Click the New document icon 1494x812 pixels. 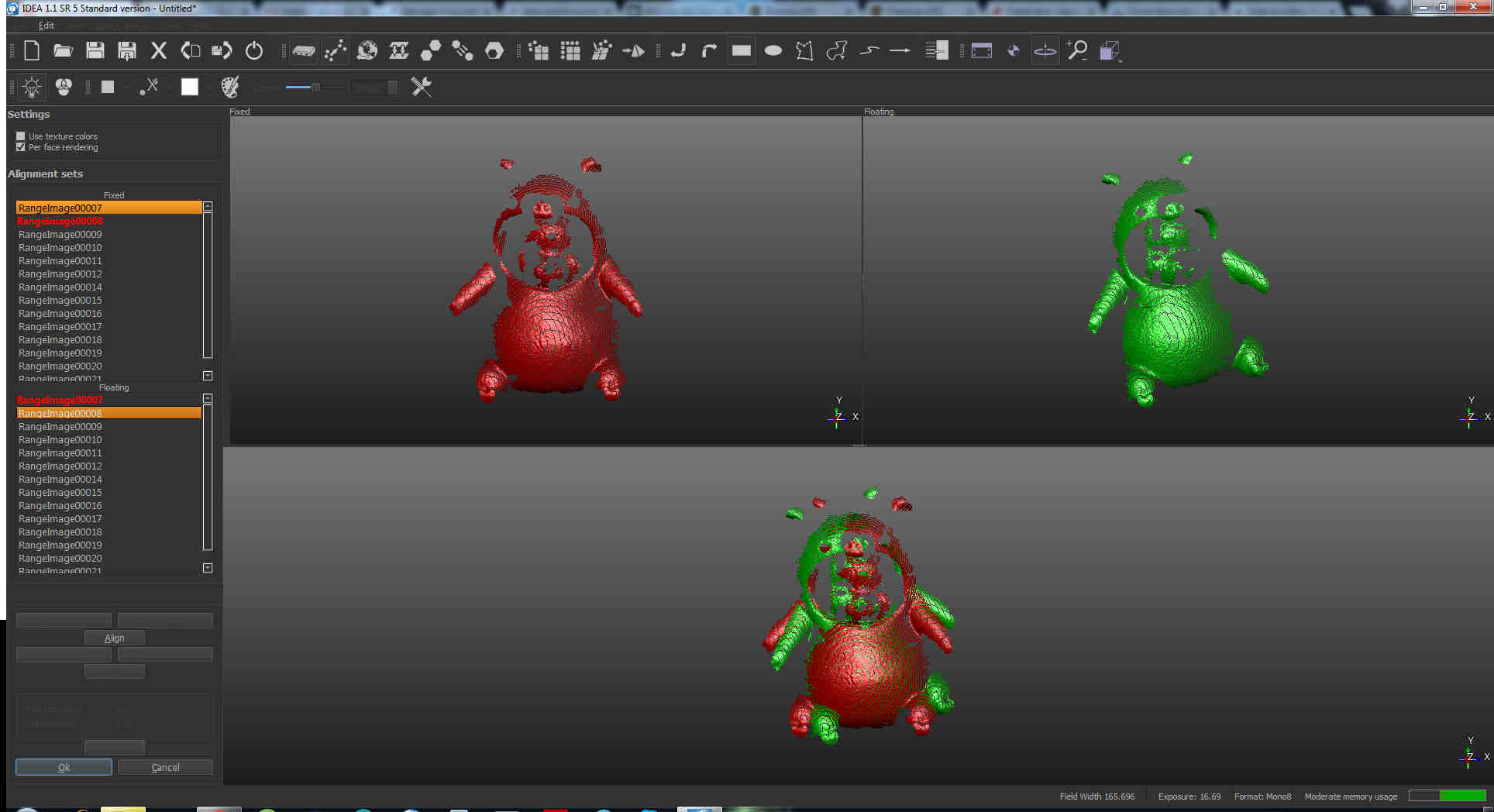click(x=32, y=51)
